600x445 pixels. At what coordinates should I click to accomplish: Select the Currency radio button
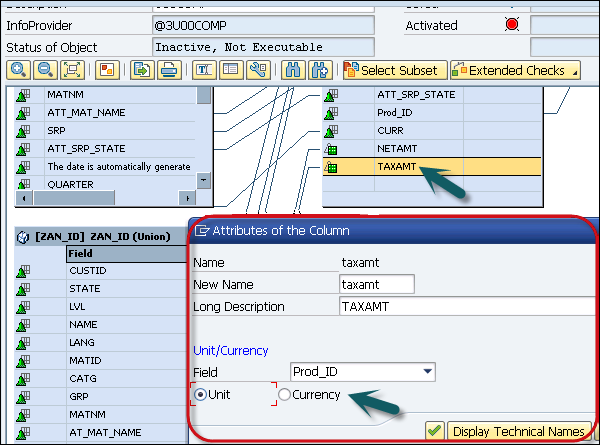click(x=285, y=395)
